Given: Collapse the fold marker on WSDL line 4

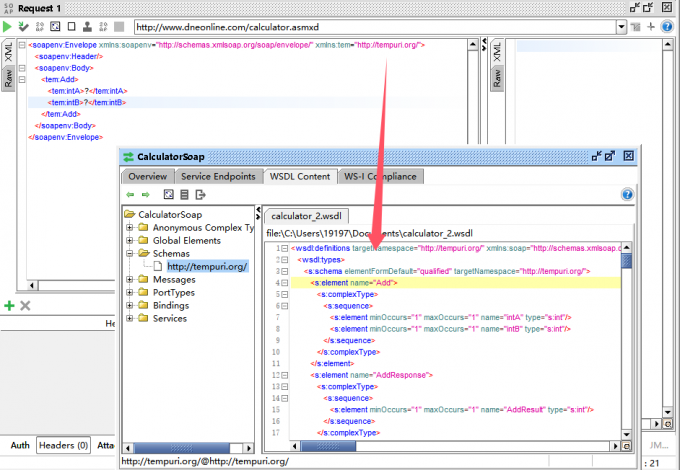Looking at the screenshot, I should (x=284, y=283).
